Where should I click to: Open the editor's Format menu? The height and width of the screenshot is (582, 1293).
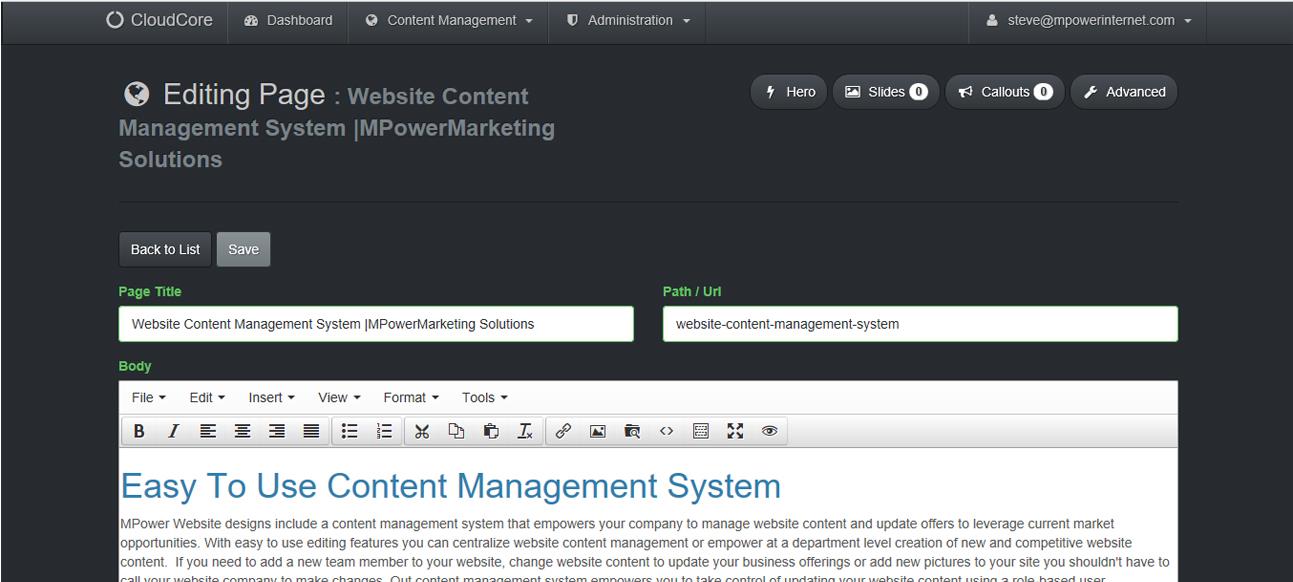point(411,398)
